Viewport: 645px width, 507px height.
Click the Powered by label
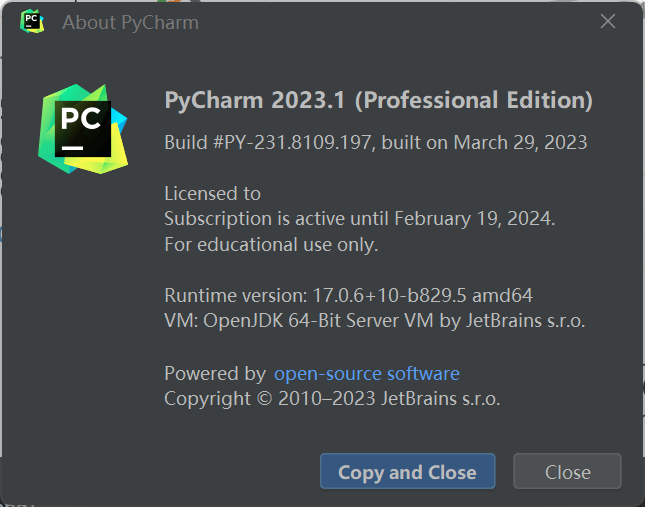click(215, 373)
